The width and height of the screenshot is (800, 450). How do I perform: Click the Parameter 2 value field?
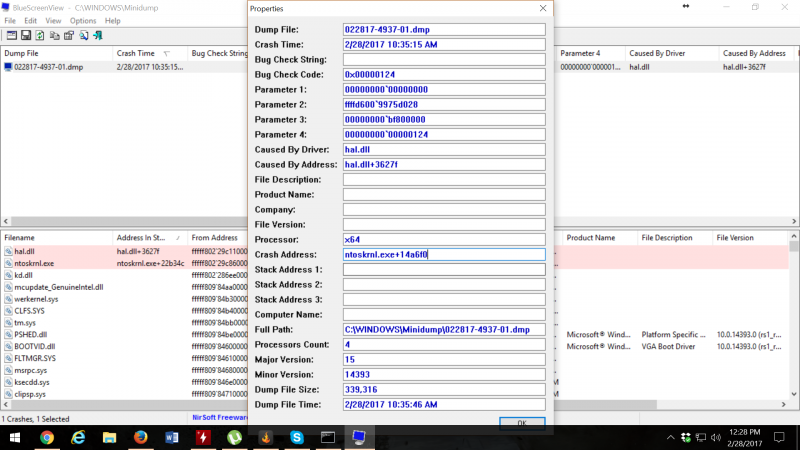(444, 105)
